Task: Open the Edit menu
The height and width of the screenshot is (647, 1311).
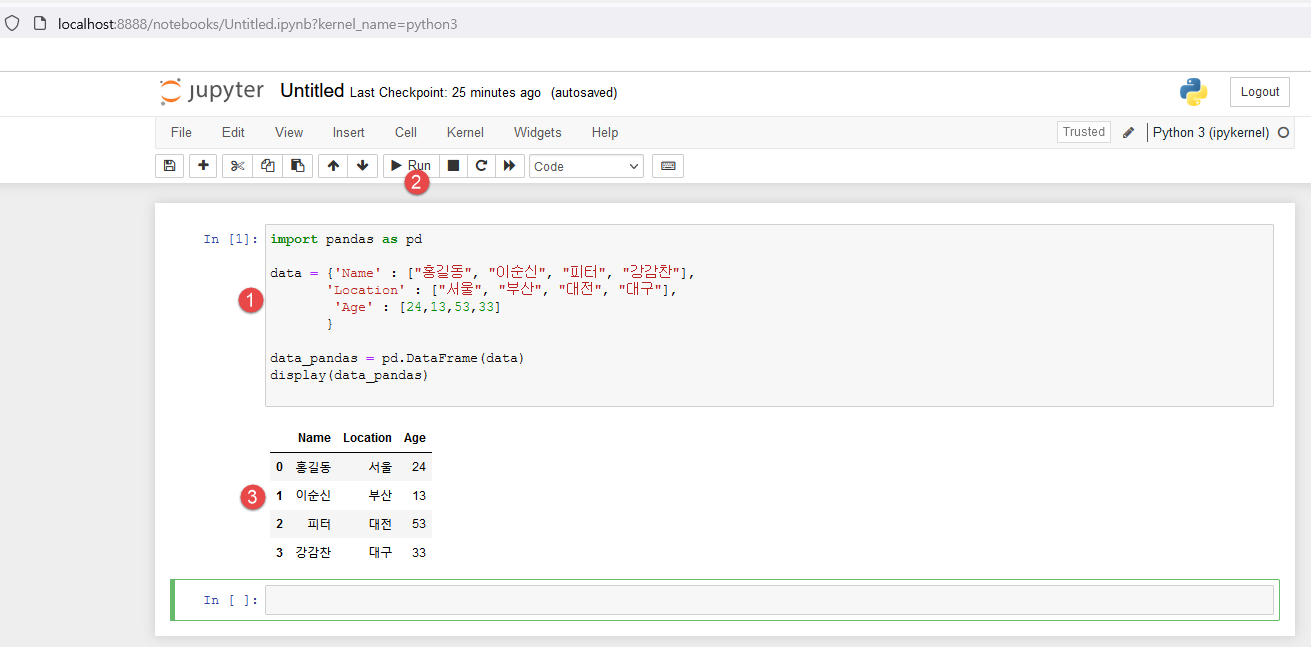Action: click(233, 132)
